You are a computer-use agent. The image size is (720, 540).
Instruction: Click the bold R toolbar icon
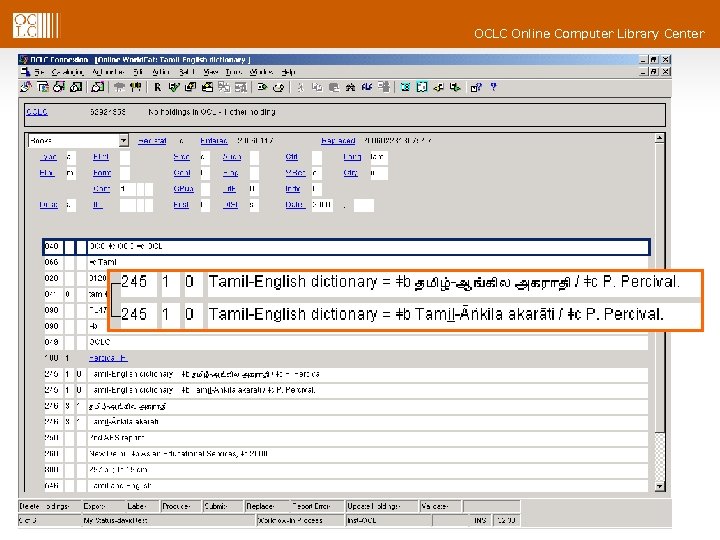pos(158,88)
